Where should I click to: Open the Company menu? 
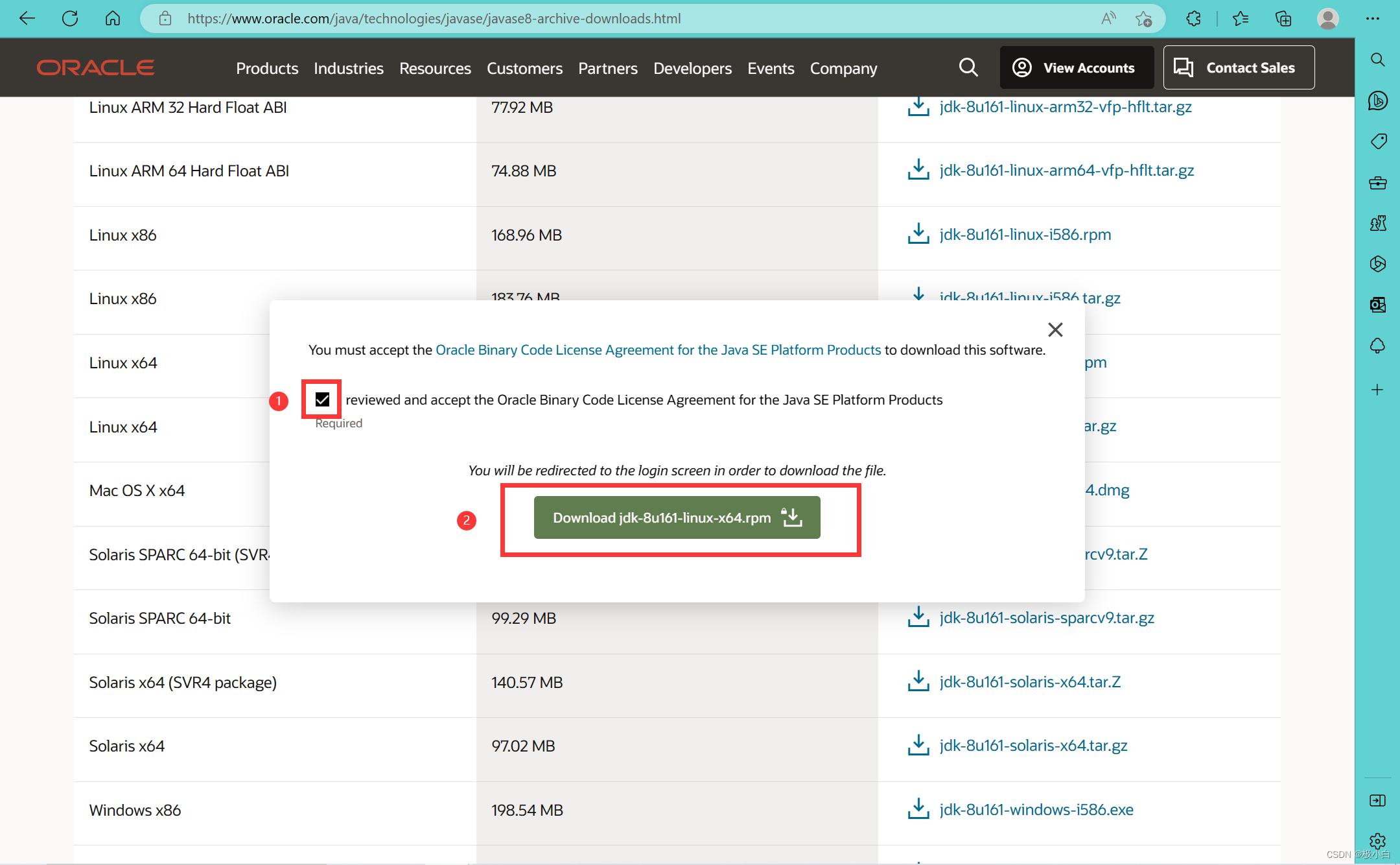843,68
